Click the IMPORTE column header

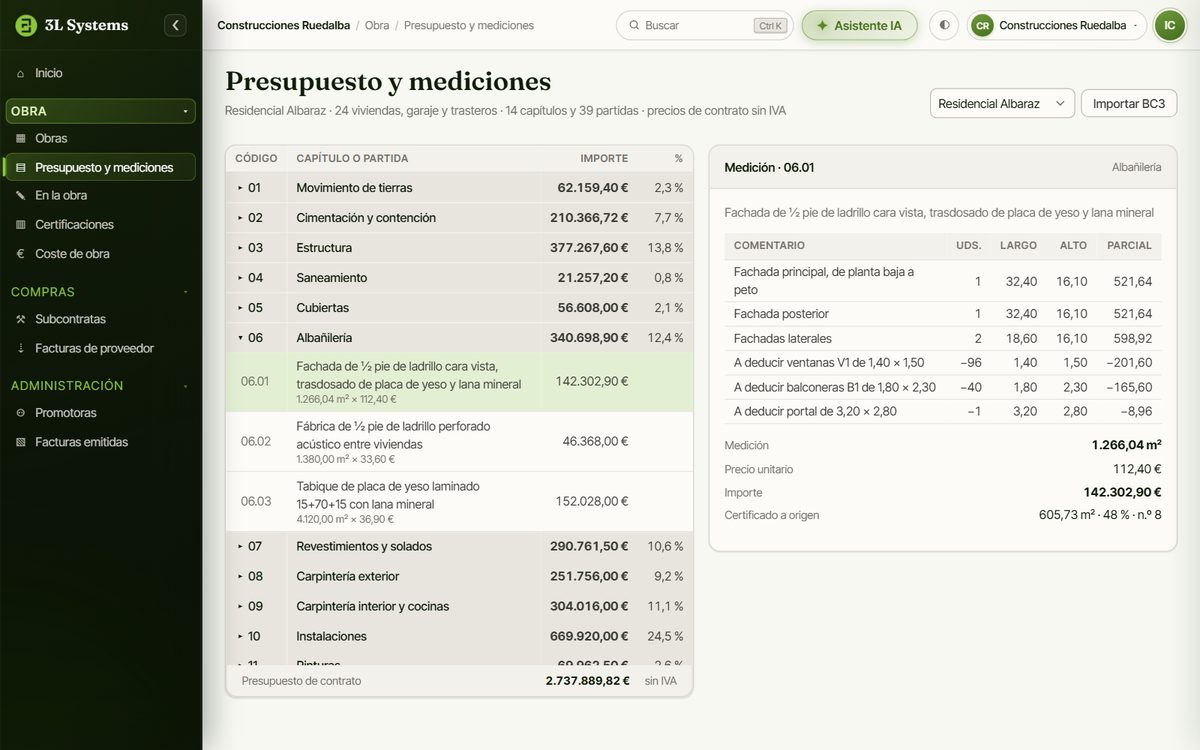click(604, 159)
